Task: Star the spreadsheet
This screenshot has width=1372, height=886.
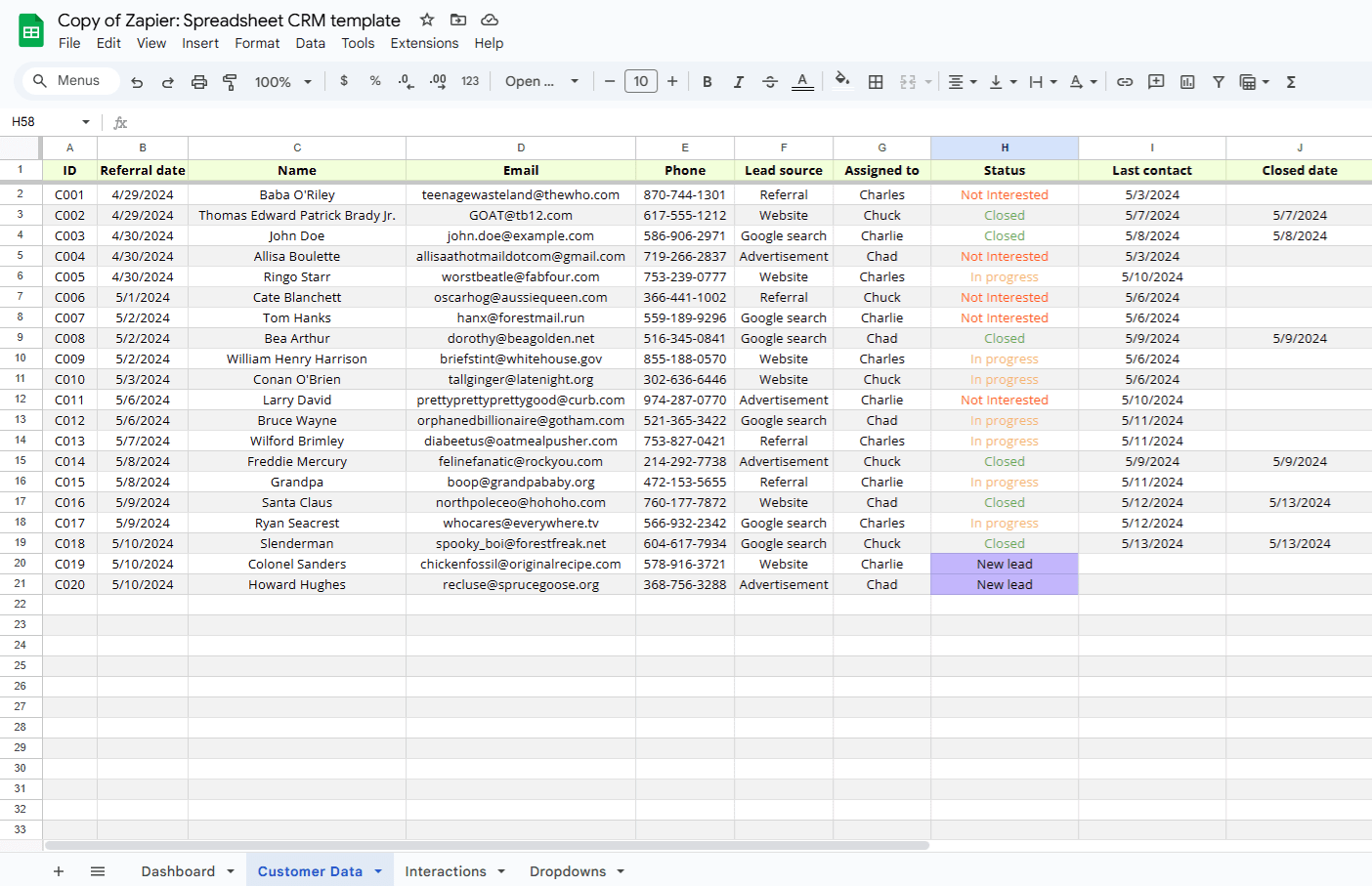Action: (426, 19)
